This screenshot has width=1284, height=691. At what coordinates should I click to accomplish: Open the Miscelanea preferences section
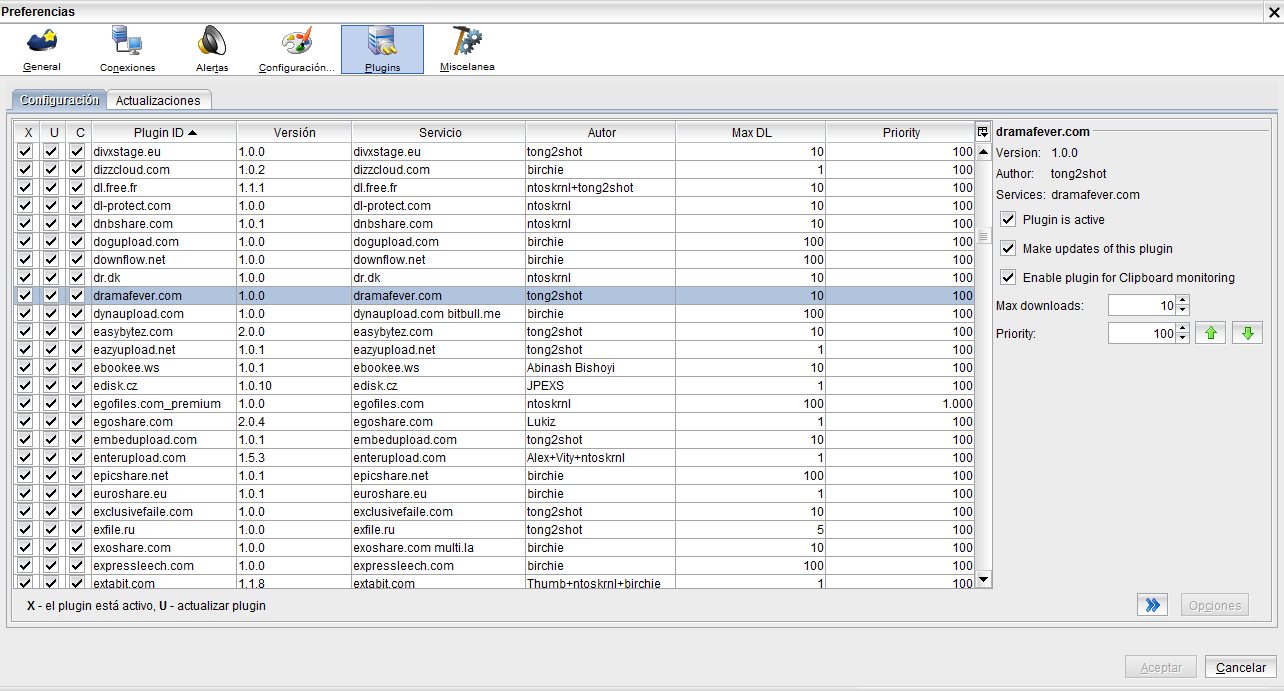(467, 49)
